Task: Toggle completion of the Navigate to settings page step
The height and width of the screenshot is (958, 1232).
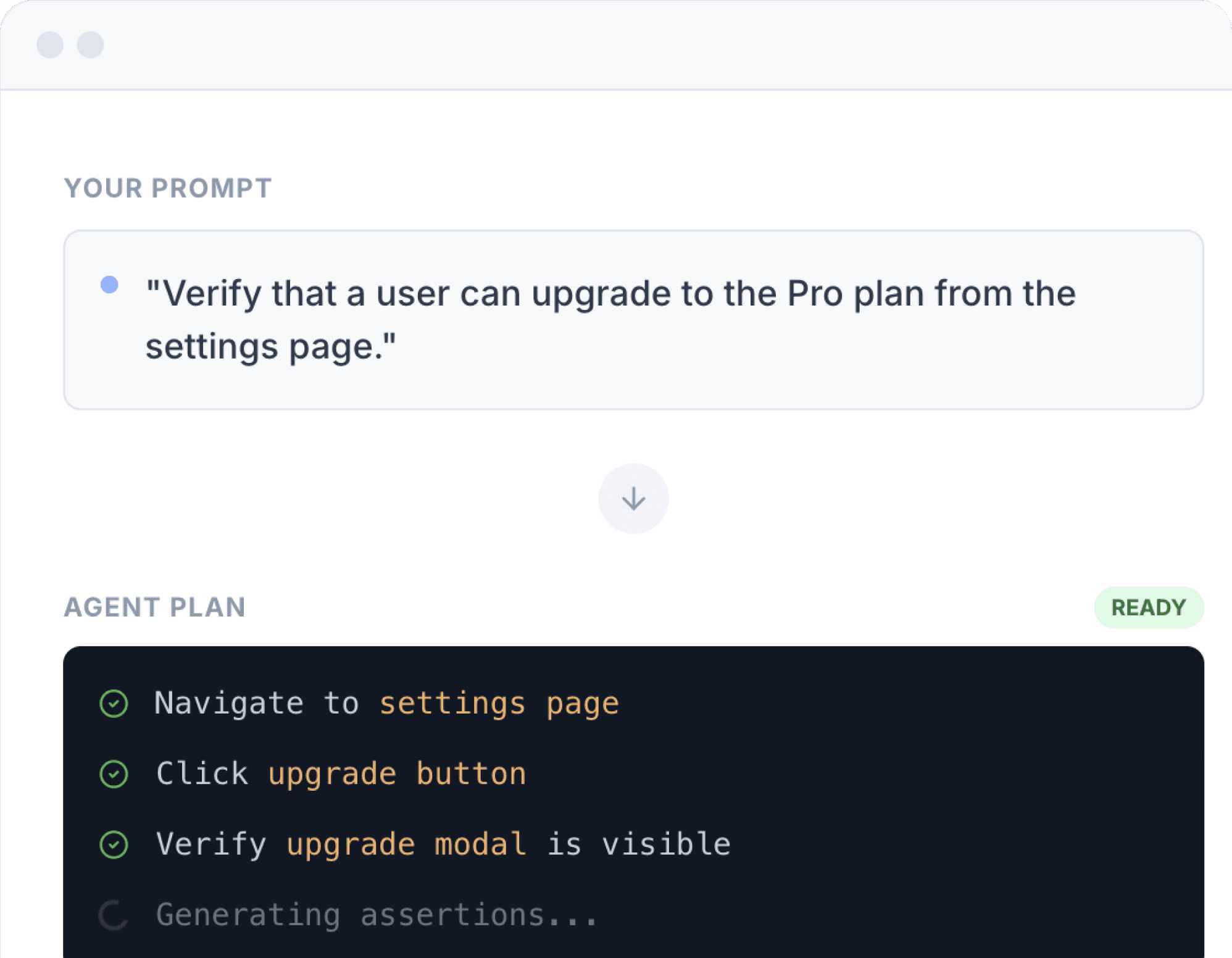Action: click(x=114, y=703)
